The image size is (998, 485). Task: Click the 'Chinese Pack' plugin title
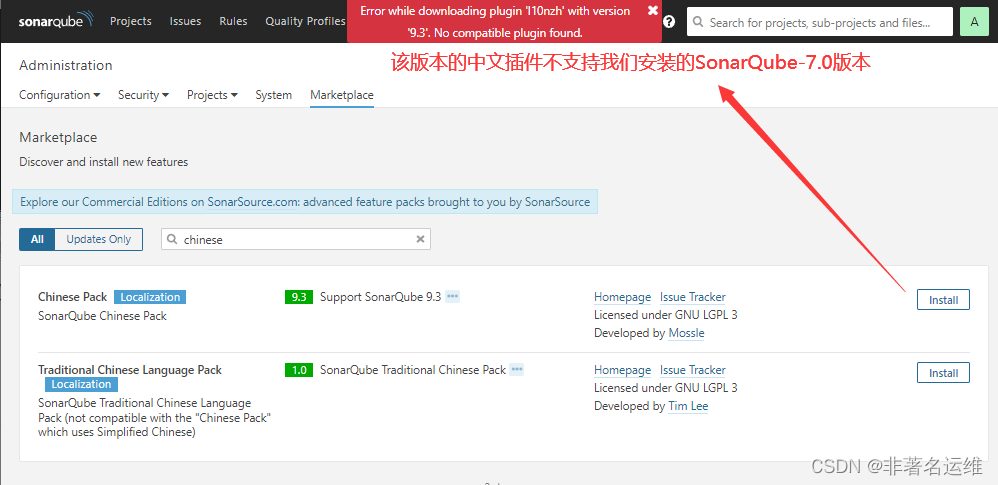73,297
